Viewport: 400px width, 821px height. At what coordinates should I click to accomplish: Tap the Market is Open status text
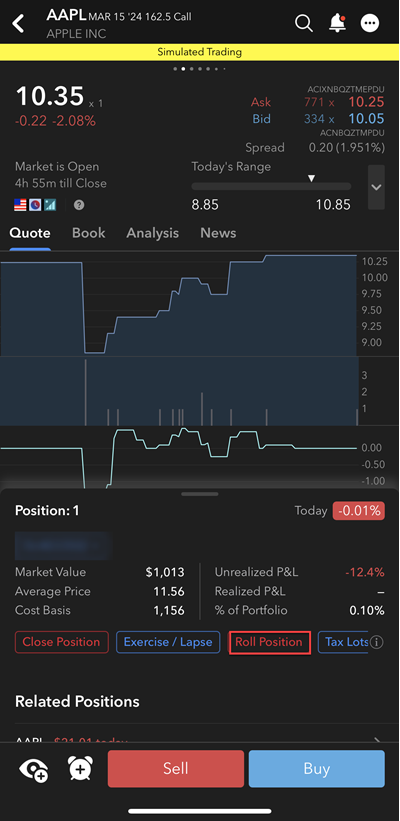coord(57,167)
